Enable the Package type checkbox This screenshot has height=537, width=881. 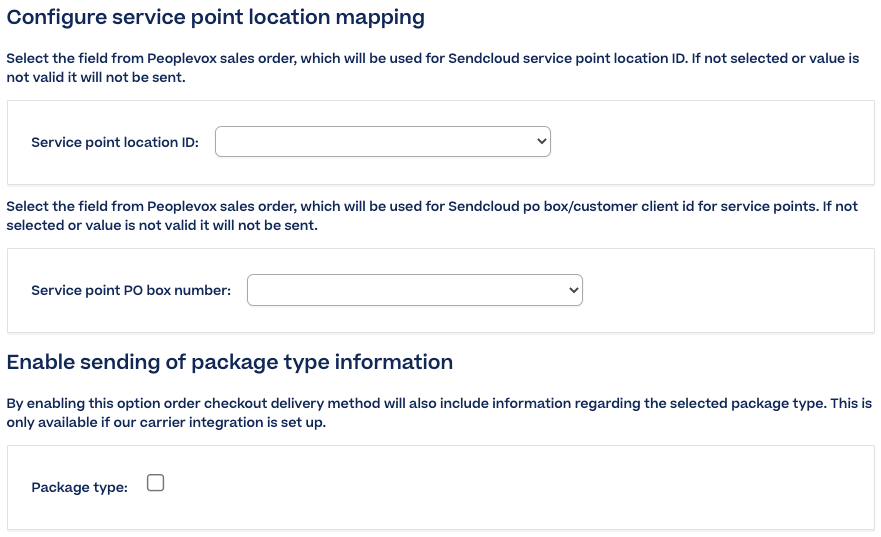click(155, 483)
